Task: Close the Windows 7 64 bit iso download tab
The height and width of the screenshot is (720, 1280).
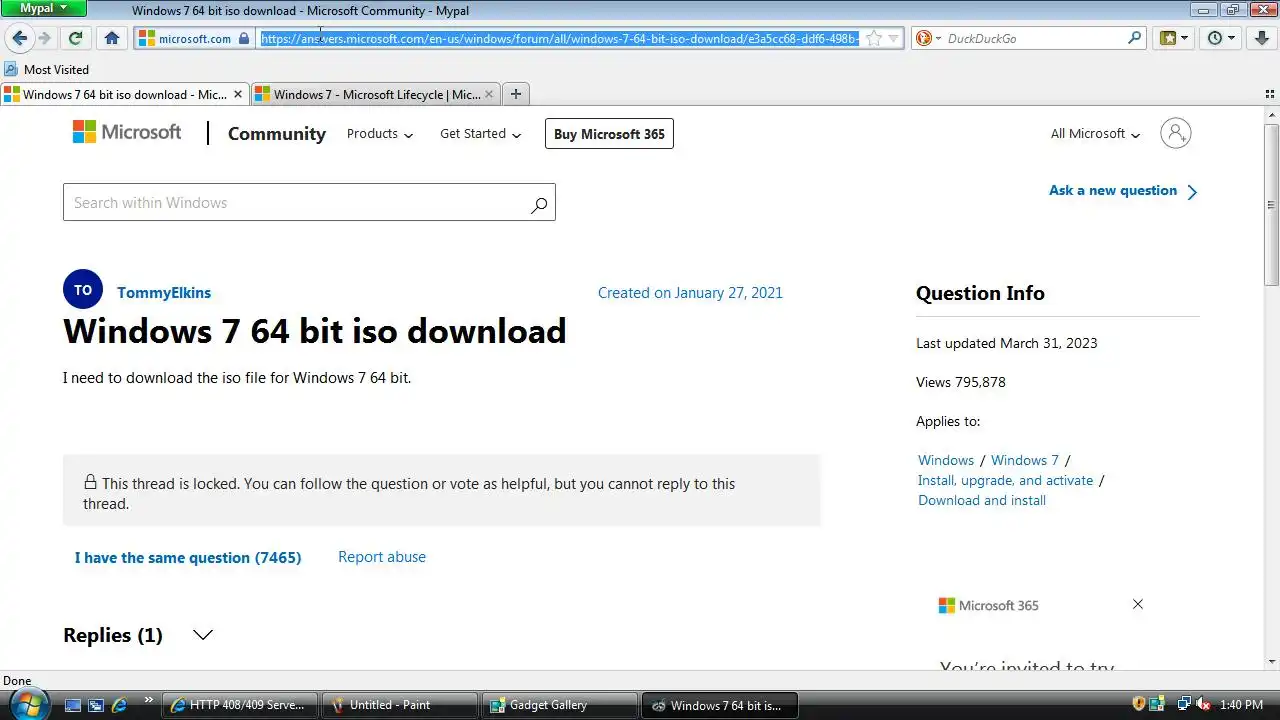Action: pyautogui.click(x=238, y=94)
